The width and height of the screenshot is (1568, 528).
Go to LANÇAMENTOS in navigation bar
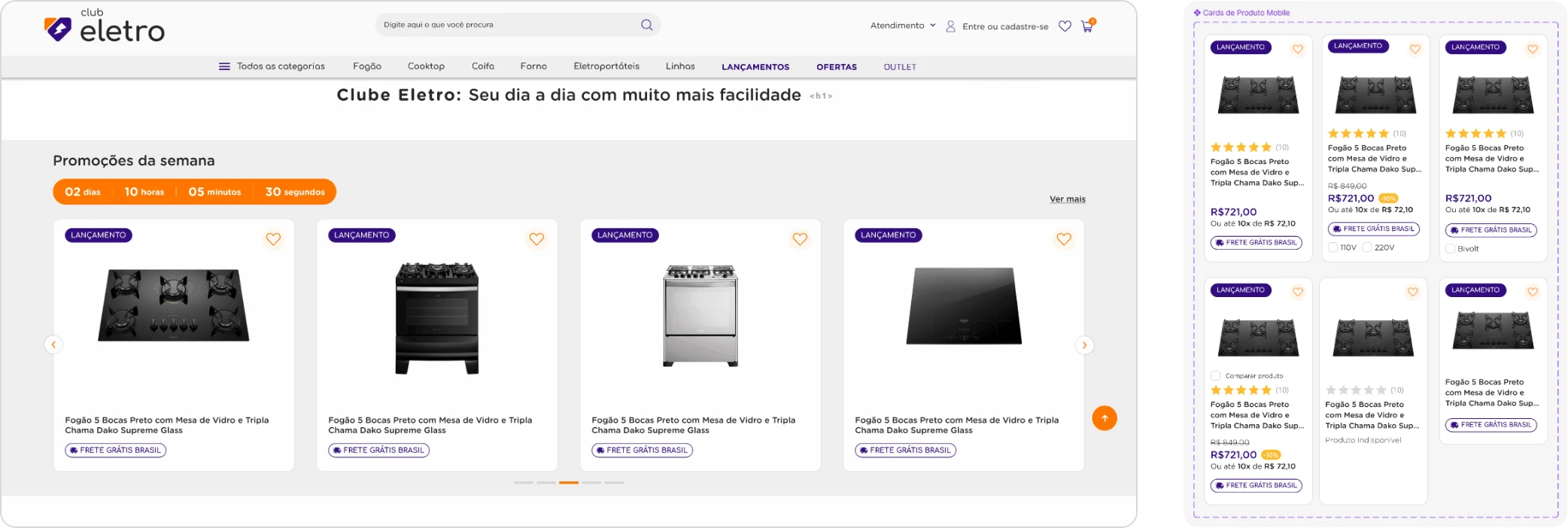[x=755, y=67]
